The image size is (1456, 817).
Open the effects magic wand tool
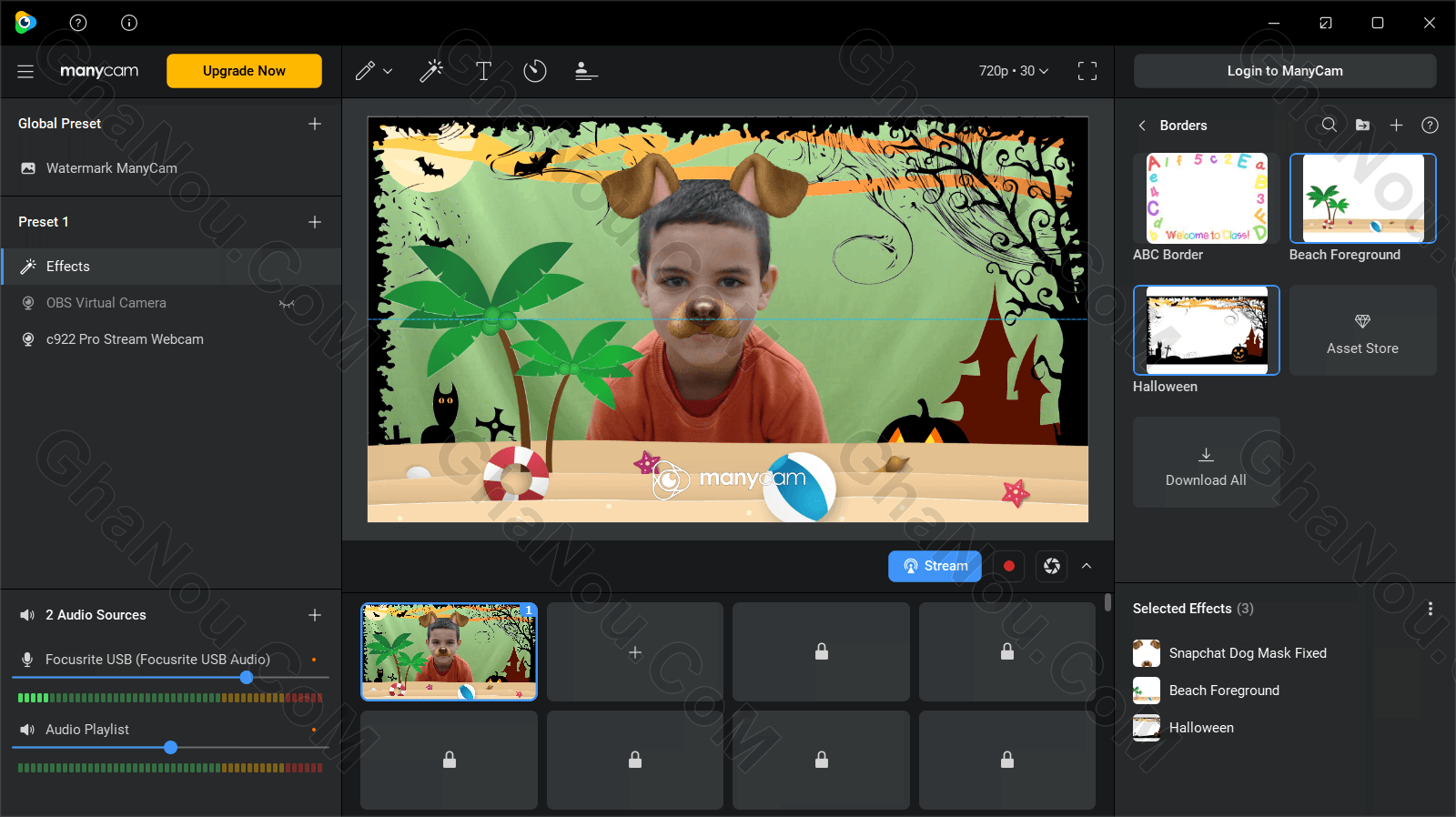tap(431, 71)
